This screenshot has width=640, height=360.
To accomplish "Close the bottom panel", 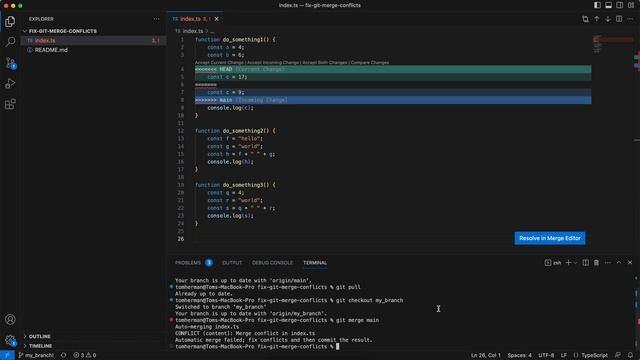I will [x=630, y=263].
